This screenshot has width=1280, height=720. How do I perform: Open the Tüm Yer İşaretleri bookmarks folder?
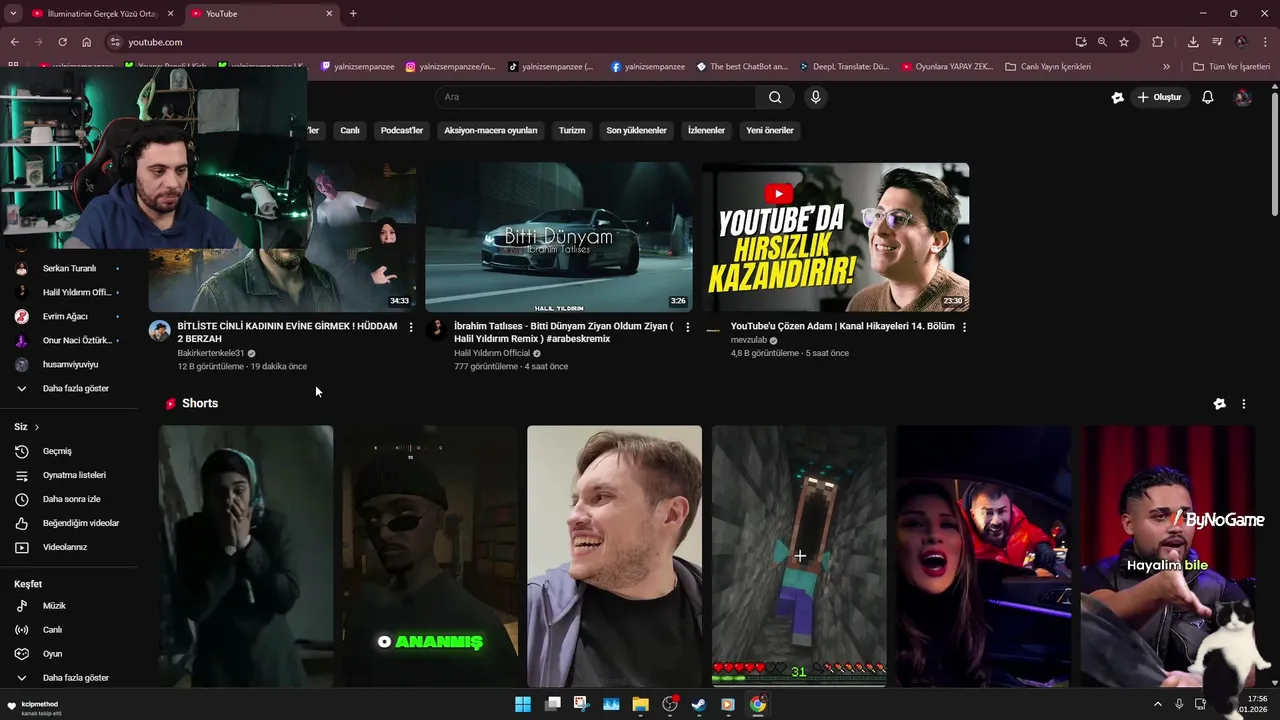pyautogui.click(x=1232, y=67)
